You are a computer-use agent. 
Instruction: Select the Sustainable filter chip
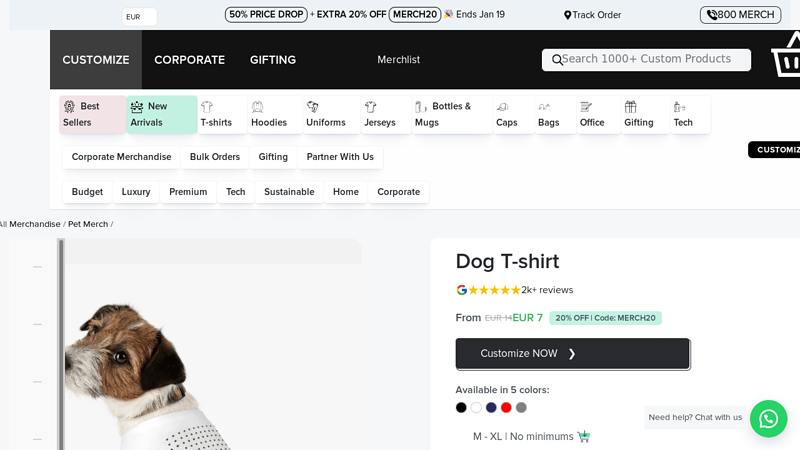tap(289, 192)
